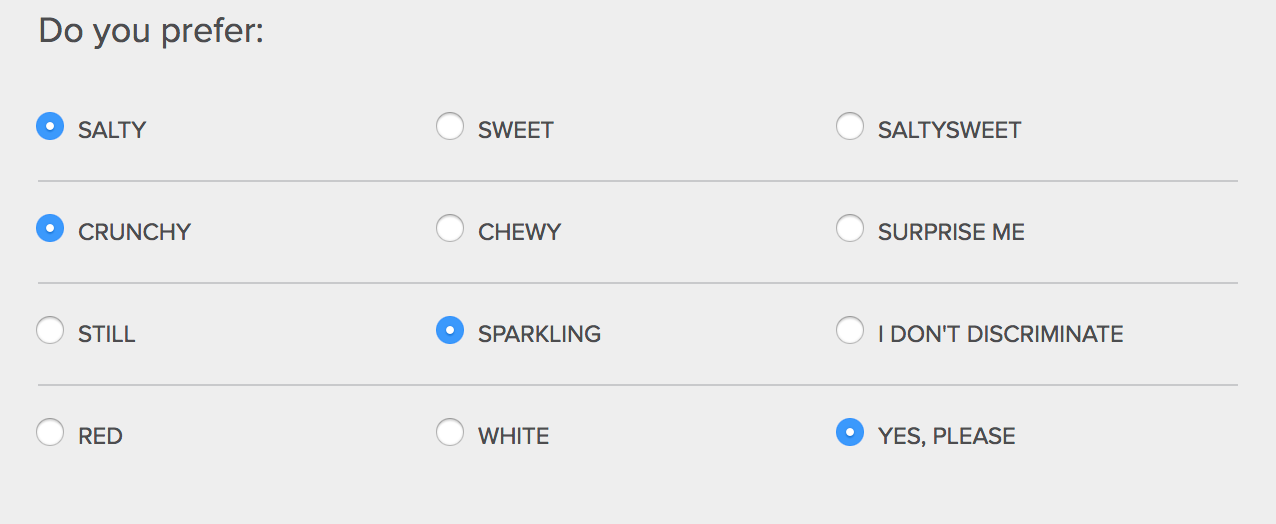Click the SURPRISE ME label text

[x=951, y=232]
